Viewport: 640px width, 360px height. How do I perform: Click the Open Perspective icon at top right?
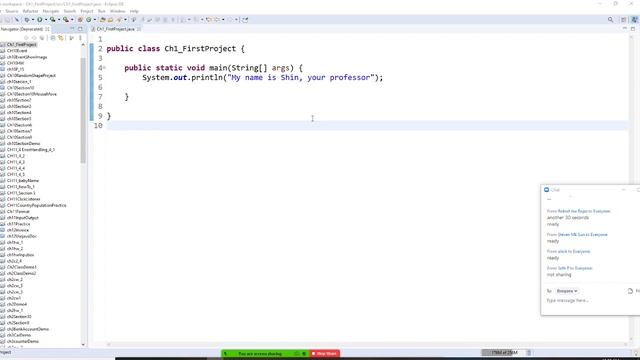tap(624, 20)
